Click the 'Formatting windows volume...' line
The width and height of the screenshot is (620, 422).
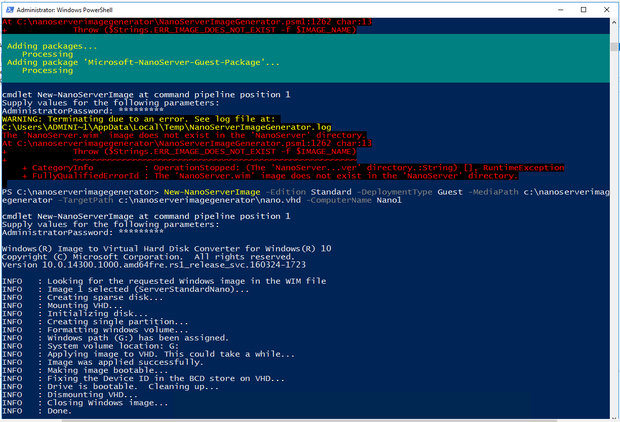click(95, 330)
